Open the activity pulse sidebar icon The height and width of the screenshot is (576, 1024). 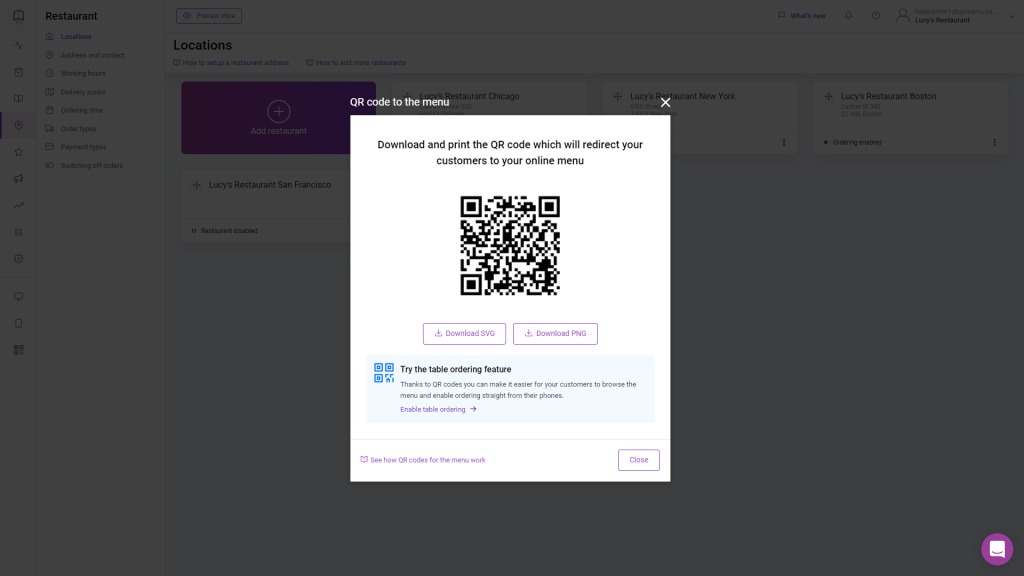pyautogui.click(x=18, y=45)
